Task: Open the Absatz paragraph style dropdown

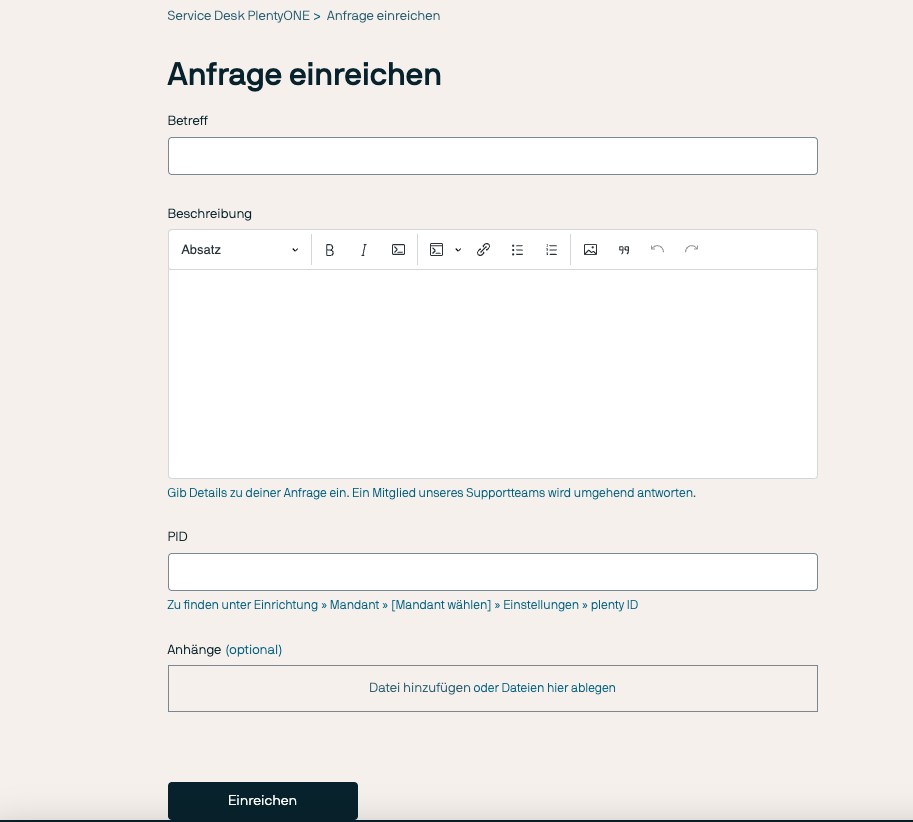Action: pos(237,249)
